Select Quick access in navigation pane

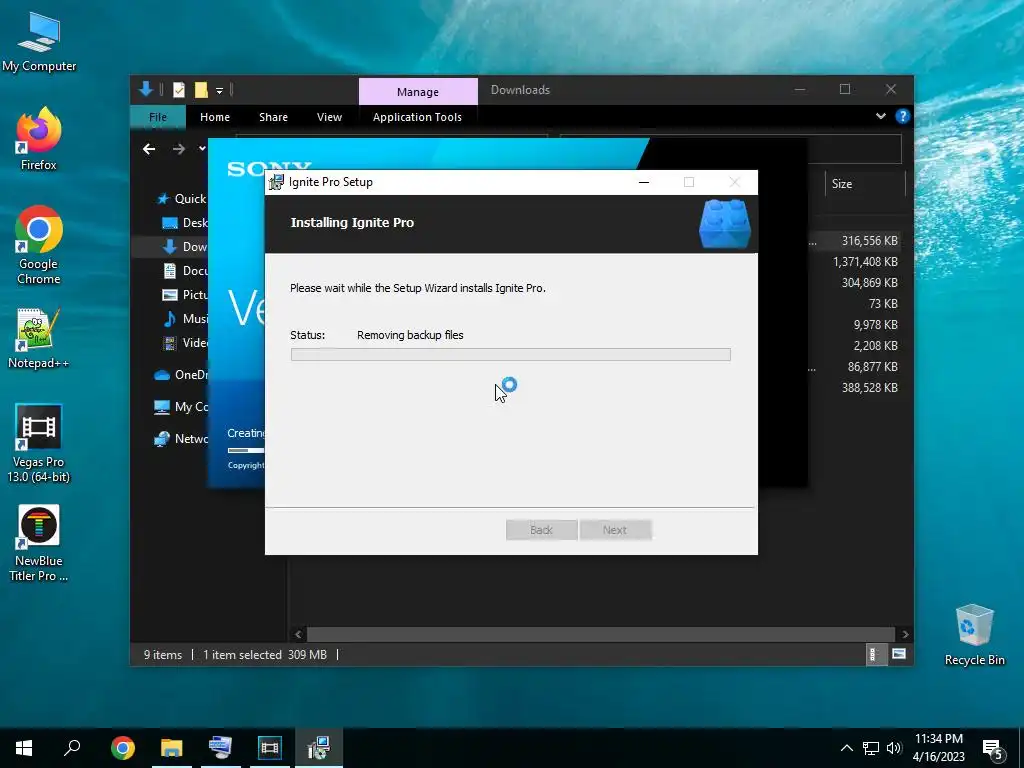pyautogui.click(x=182, y=199)
